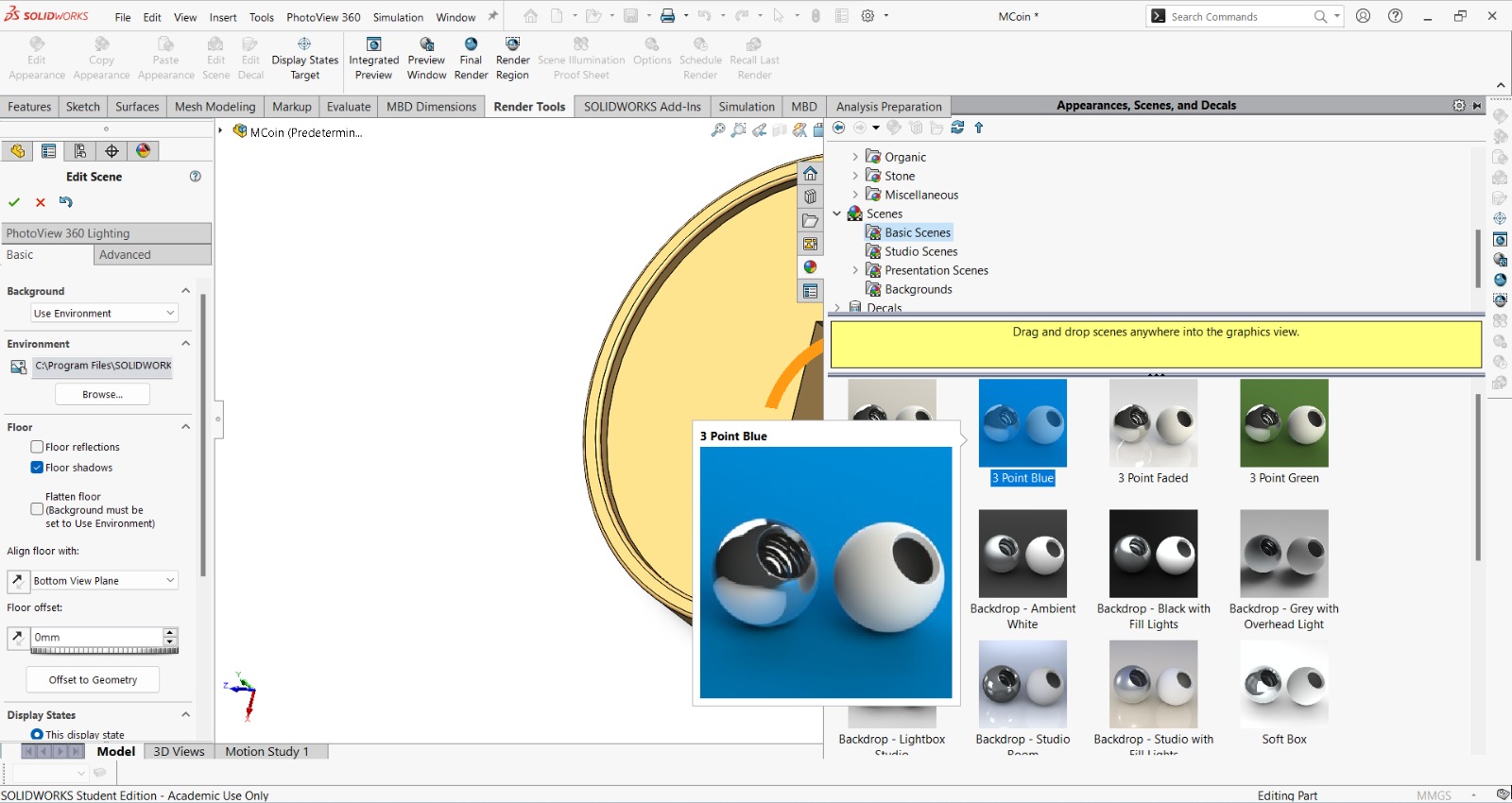Click the Zoom to Fit magnifier icon
Viewport: 1512px width, 803px height.
click(718, 130)
